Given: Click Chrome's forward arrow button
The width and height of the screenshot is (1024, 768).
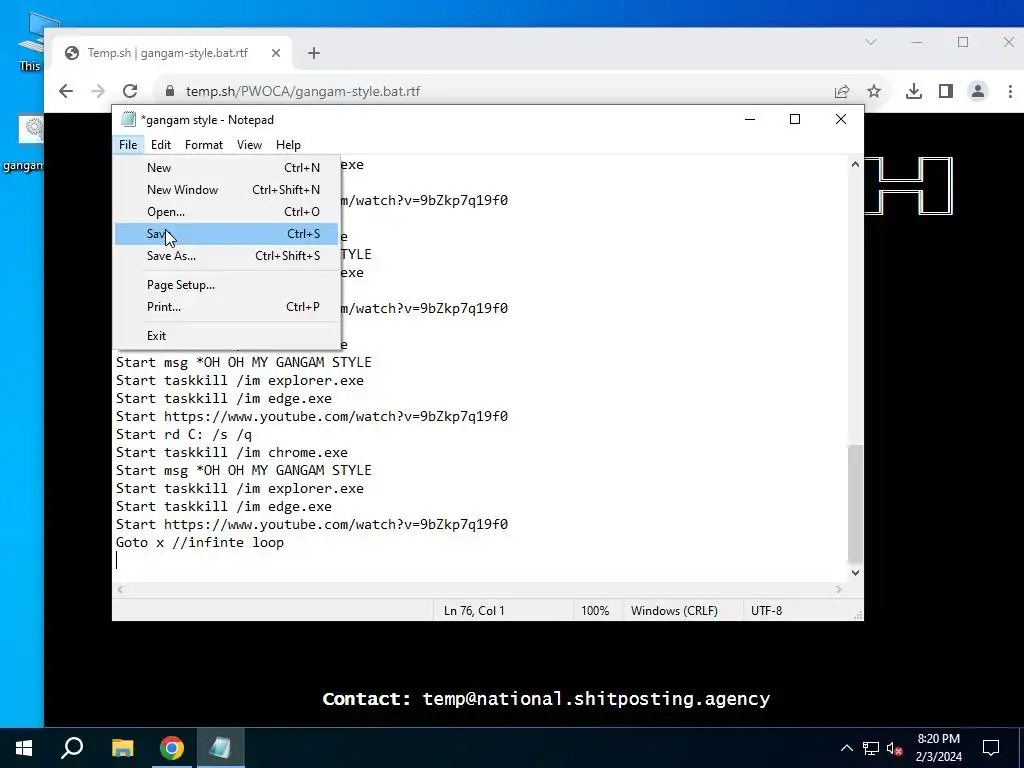Looking at the screenshot, I should coord(98,91).
